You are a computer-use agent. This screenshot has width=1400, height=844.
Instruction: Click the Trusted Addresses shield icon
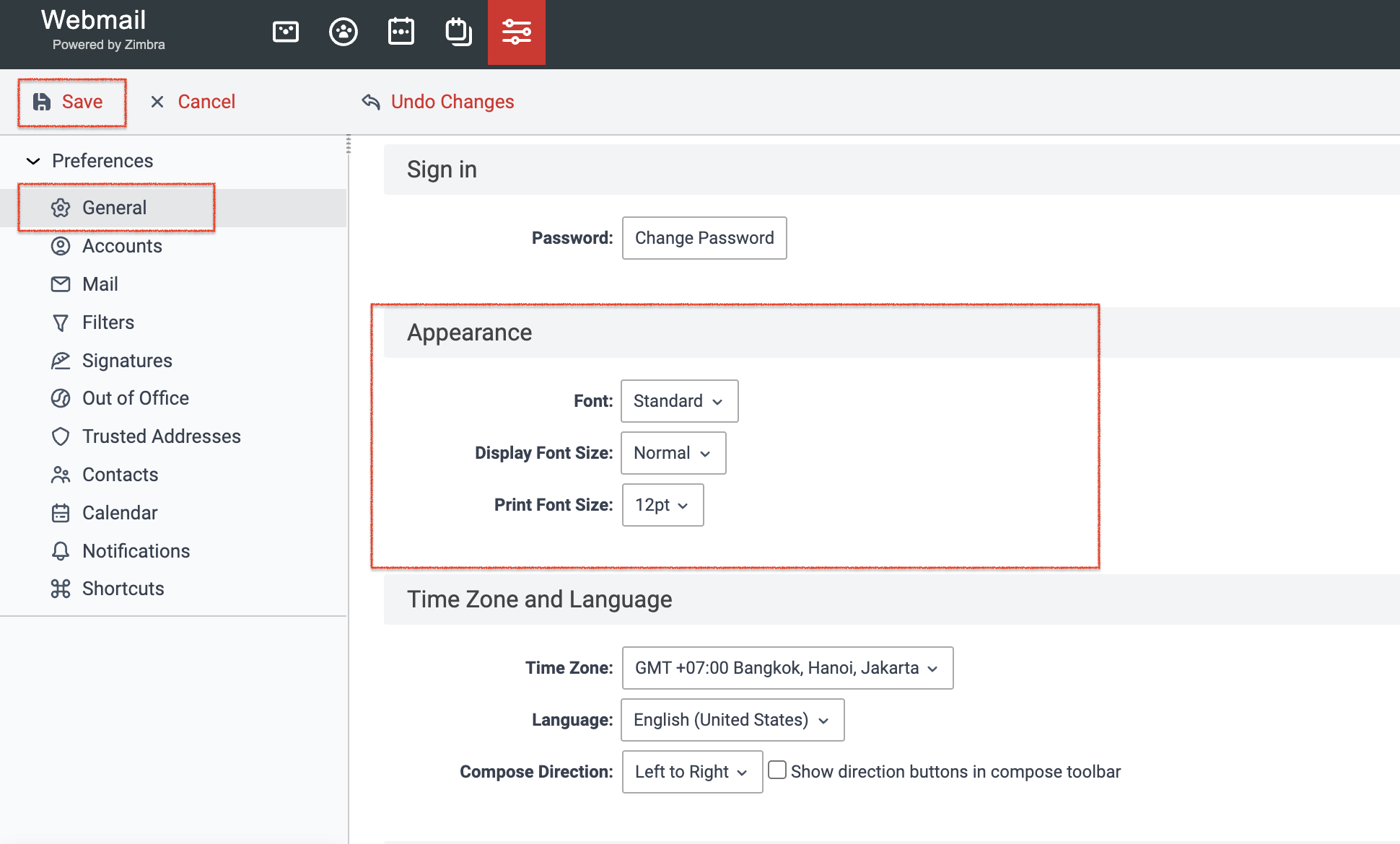point(61,436)
